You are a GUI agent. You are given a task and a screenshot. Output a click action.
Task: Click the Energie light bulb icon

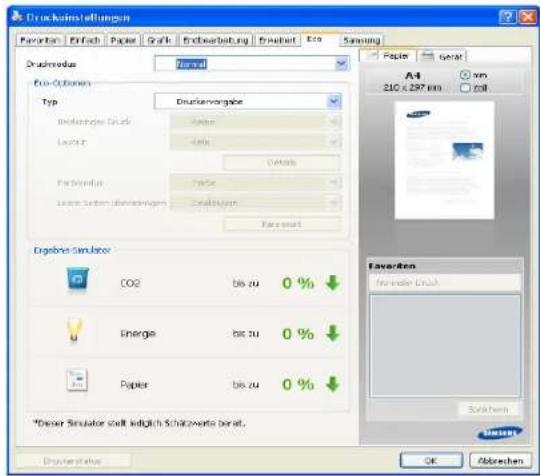(74, 331)
